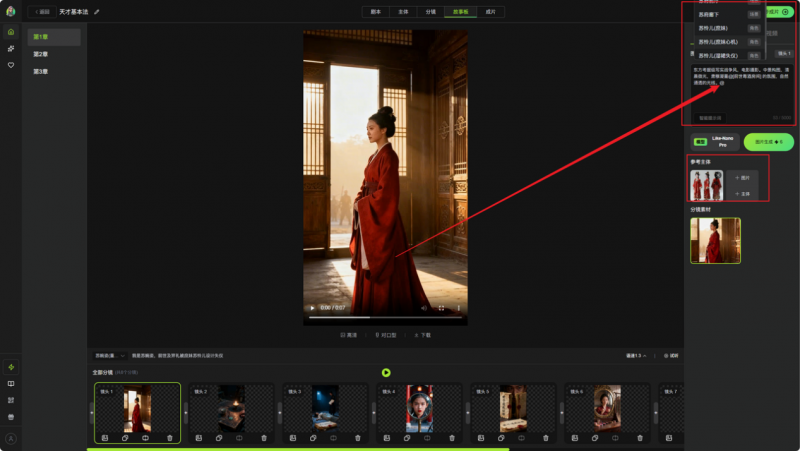Image resolution: width=800 pixels, height=451 pixels.
Task: Click green play button above storyboard strip
Action: point(386,373)
